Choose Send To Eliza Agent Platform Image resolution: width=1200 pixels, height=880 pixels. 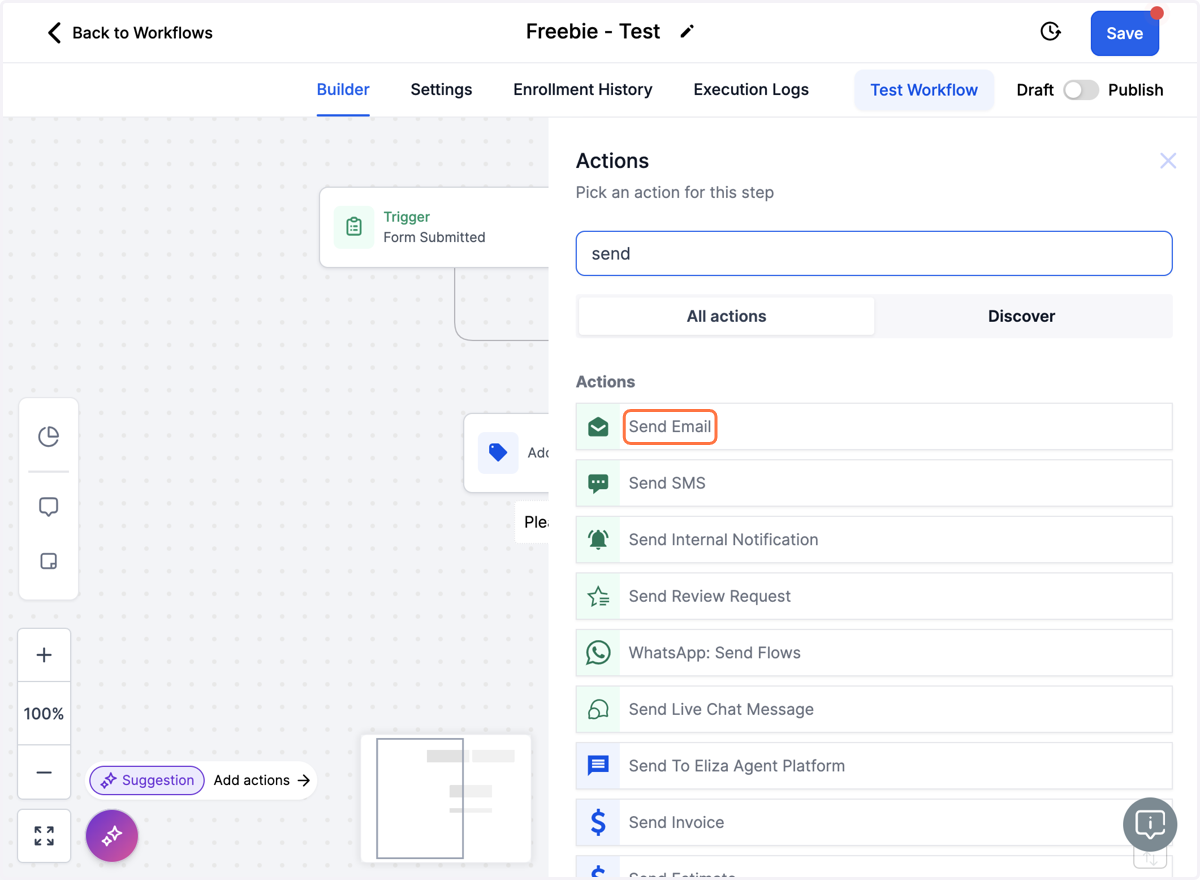[x=874, y=766]
